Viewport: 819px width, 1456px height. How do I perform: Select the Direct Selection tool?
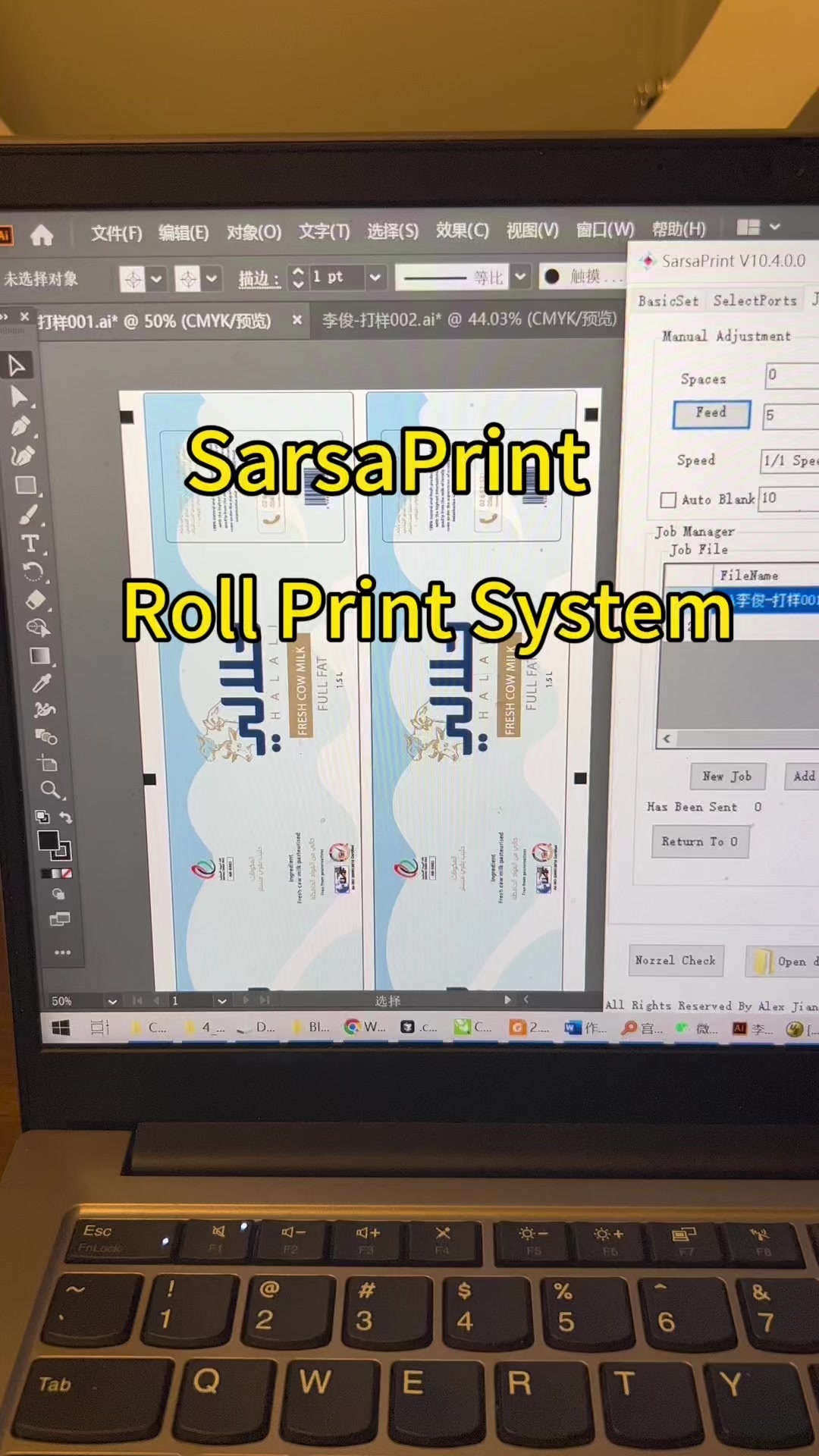point(19,396)
